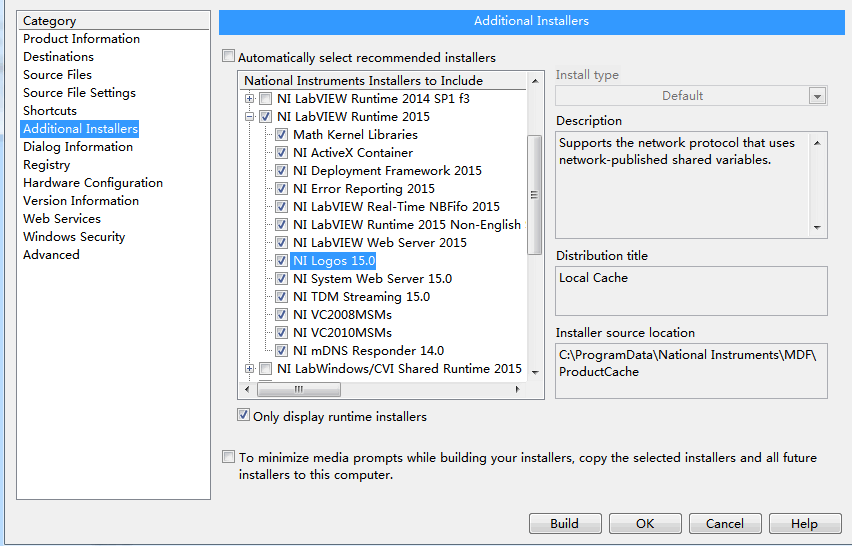
Task: Click the Installer source location field
Action: (x=691, y=371)
